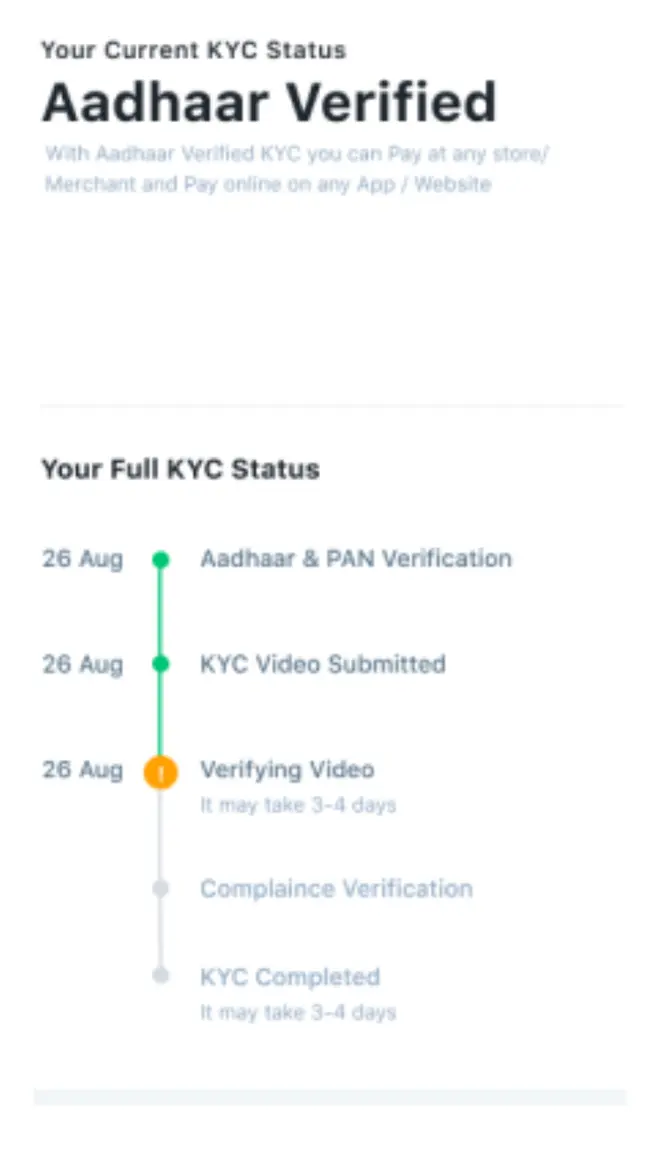Click the 26 Aug date beside Verifying Video
The width and height of the screenshot is (660, 1173).
tap(81, 770)
